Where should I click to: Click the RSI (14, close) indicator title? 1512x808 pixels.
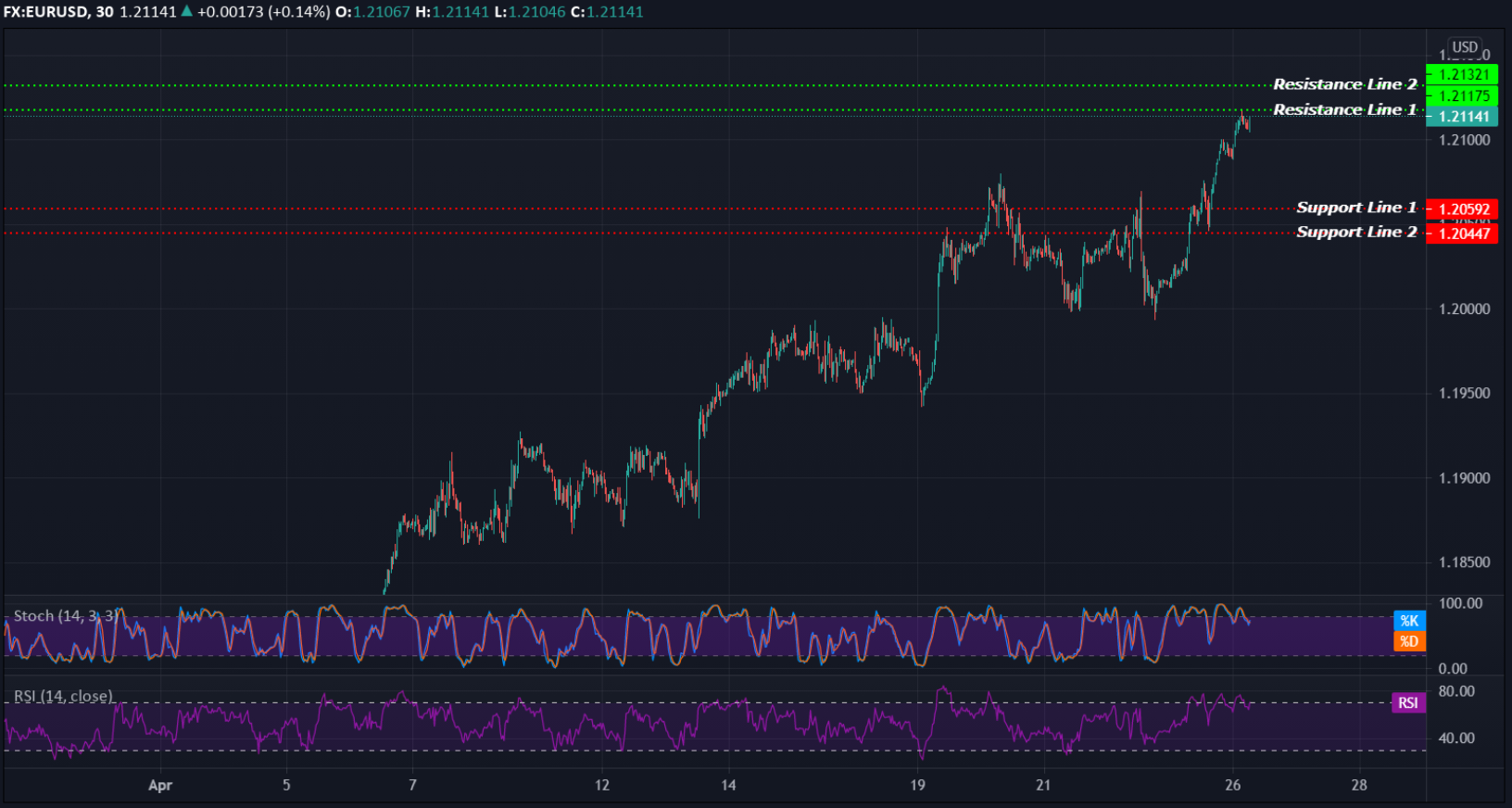point(63,696)
